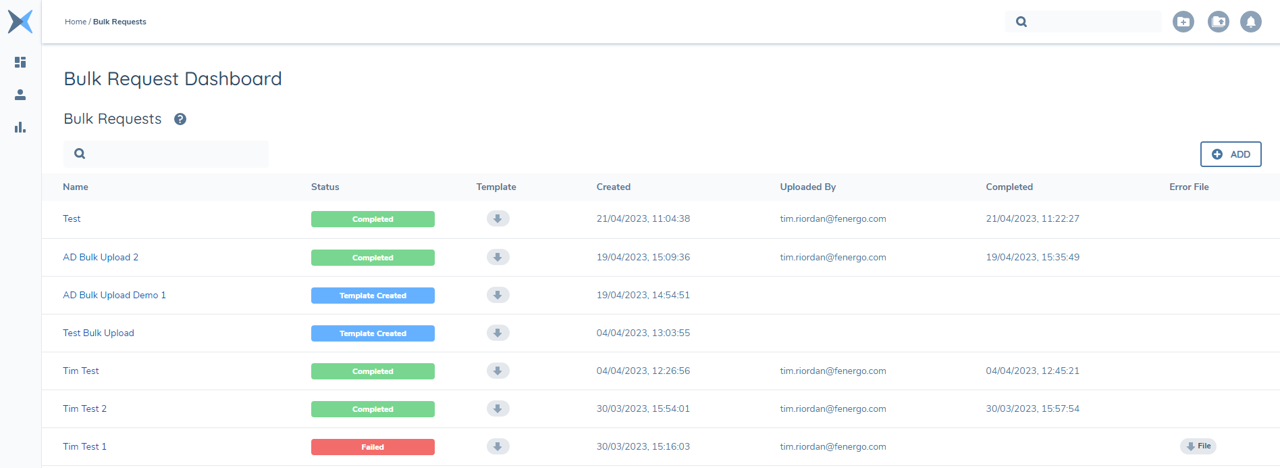
Task: Click created date 30/03/2023, 15:54:01
Action: [x=643, y=409]
